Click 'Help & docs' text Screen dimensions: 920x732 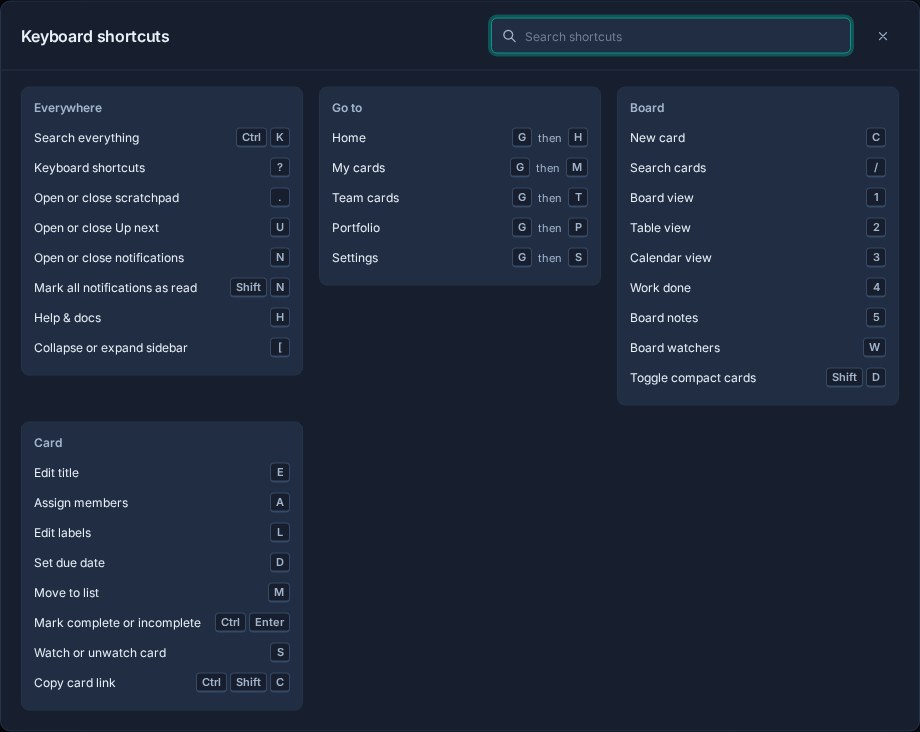(67, 317)
